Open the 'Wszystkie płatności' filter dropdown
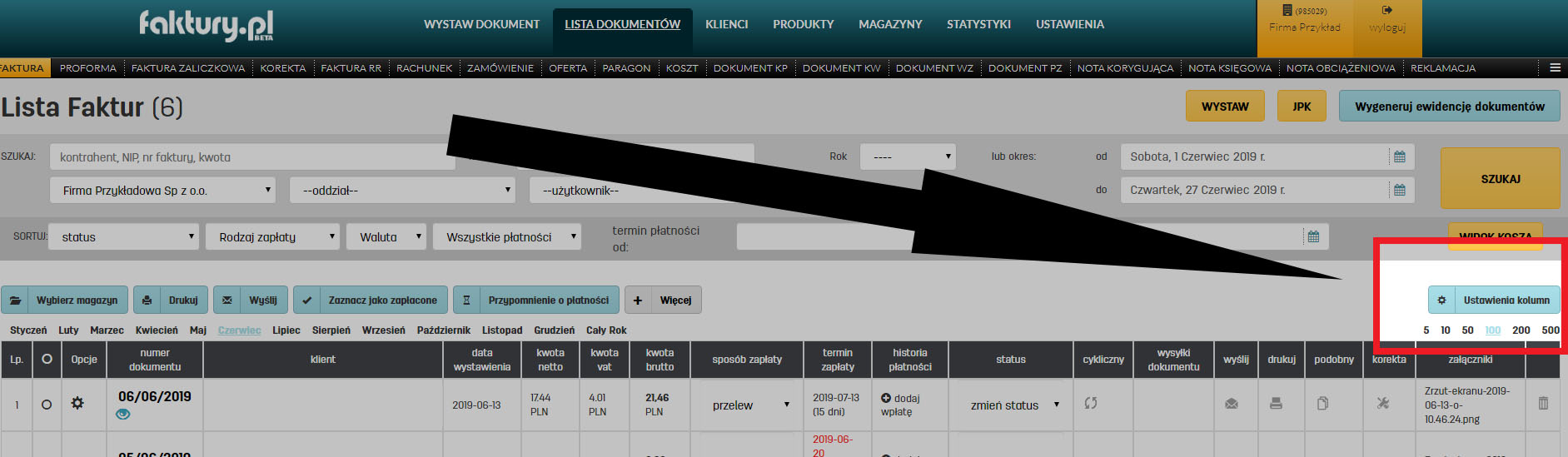Viewport: 1568px width, 457px height. coord(510,237)
